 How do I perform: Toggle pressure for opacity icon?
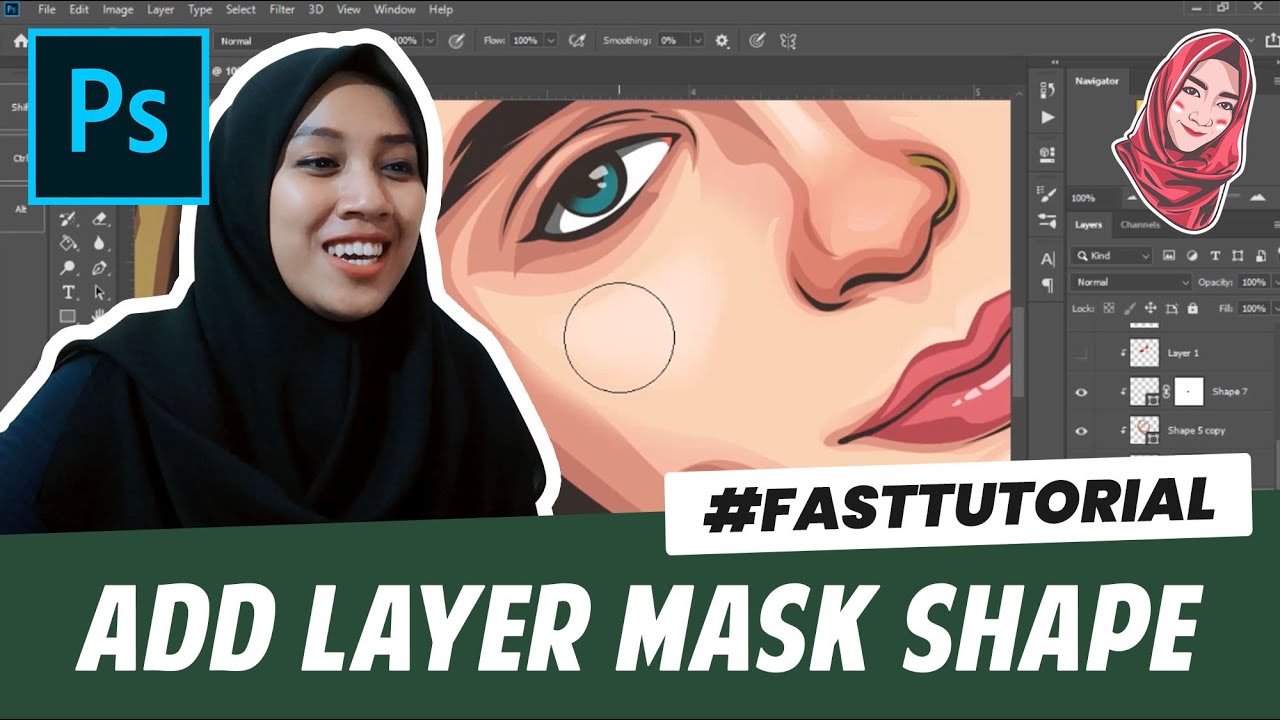(x=457, y=41)
